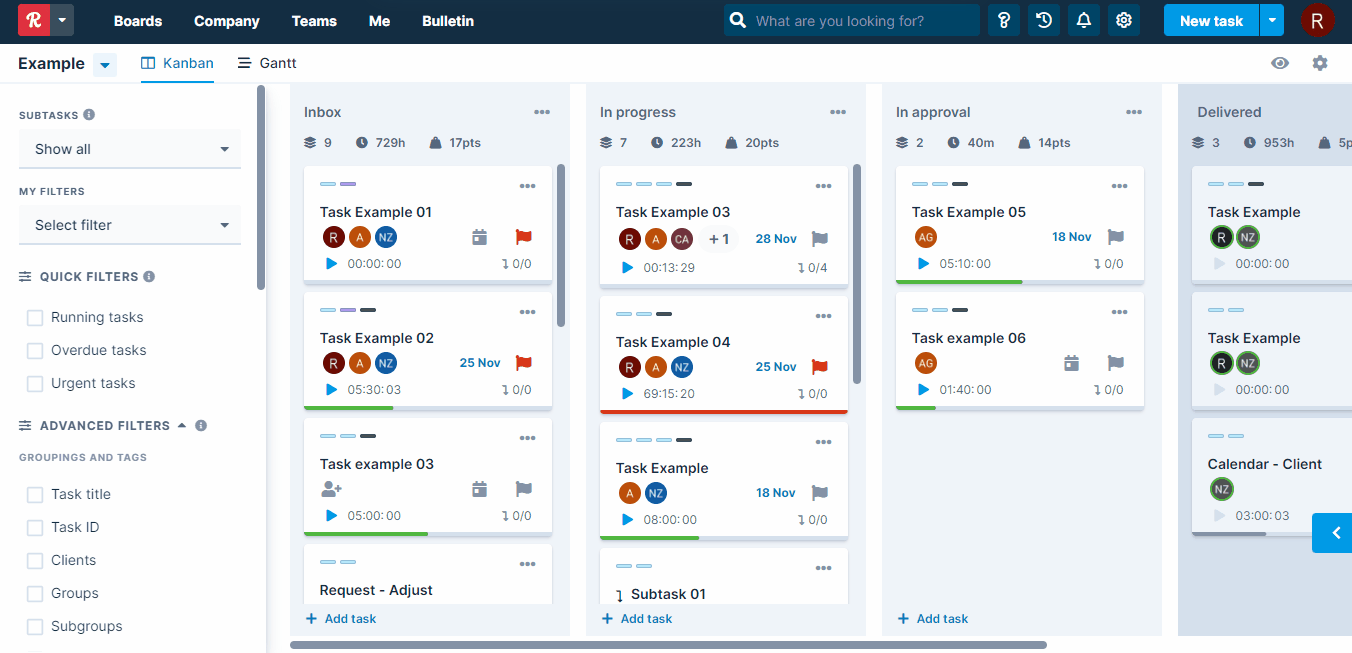Enable the Running tasks filter checkbox
This screenshot has width=1352, height=653.
(x=35, y=318)
